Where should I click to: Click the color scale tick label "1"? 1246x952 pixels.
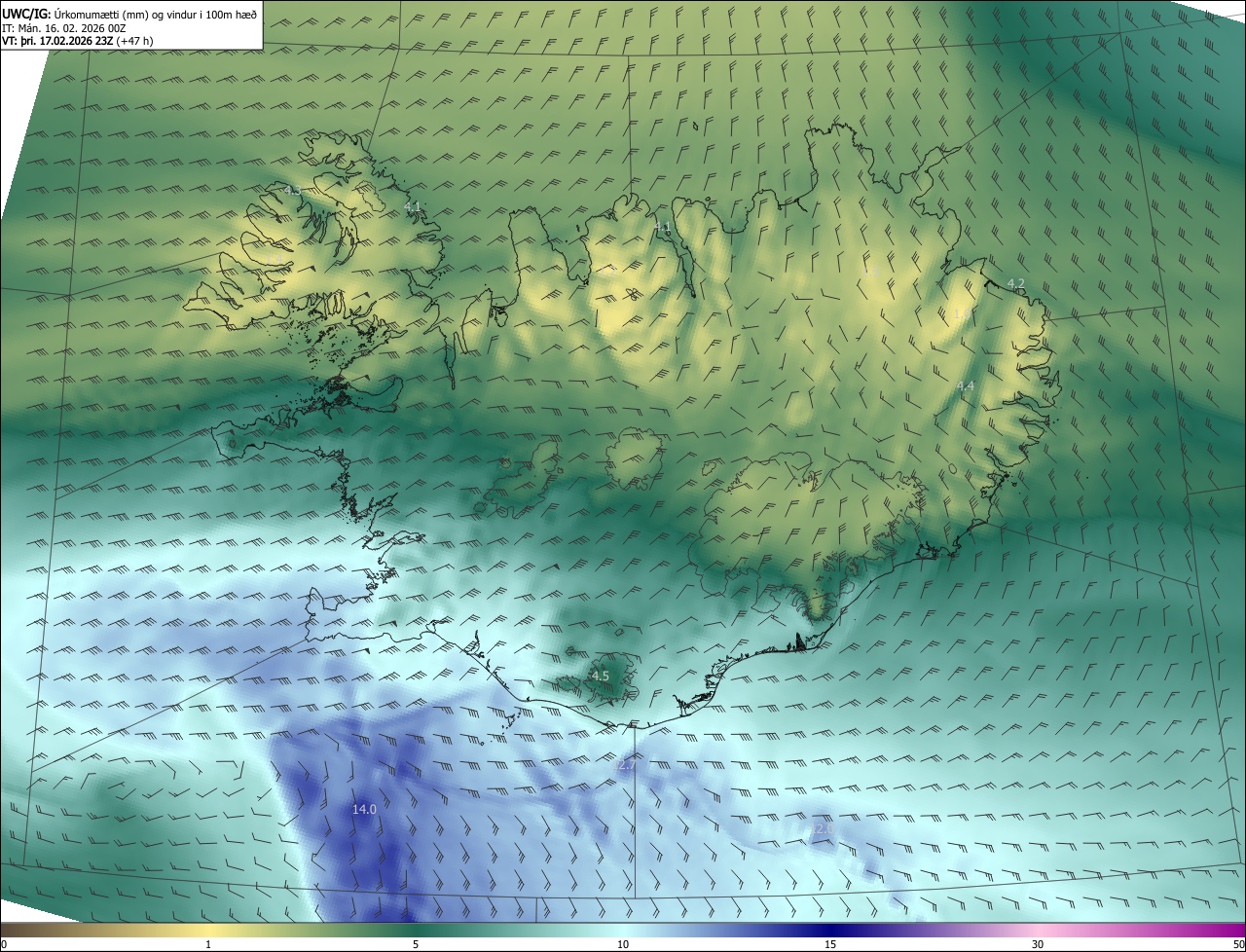[208, 944]
